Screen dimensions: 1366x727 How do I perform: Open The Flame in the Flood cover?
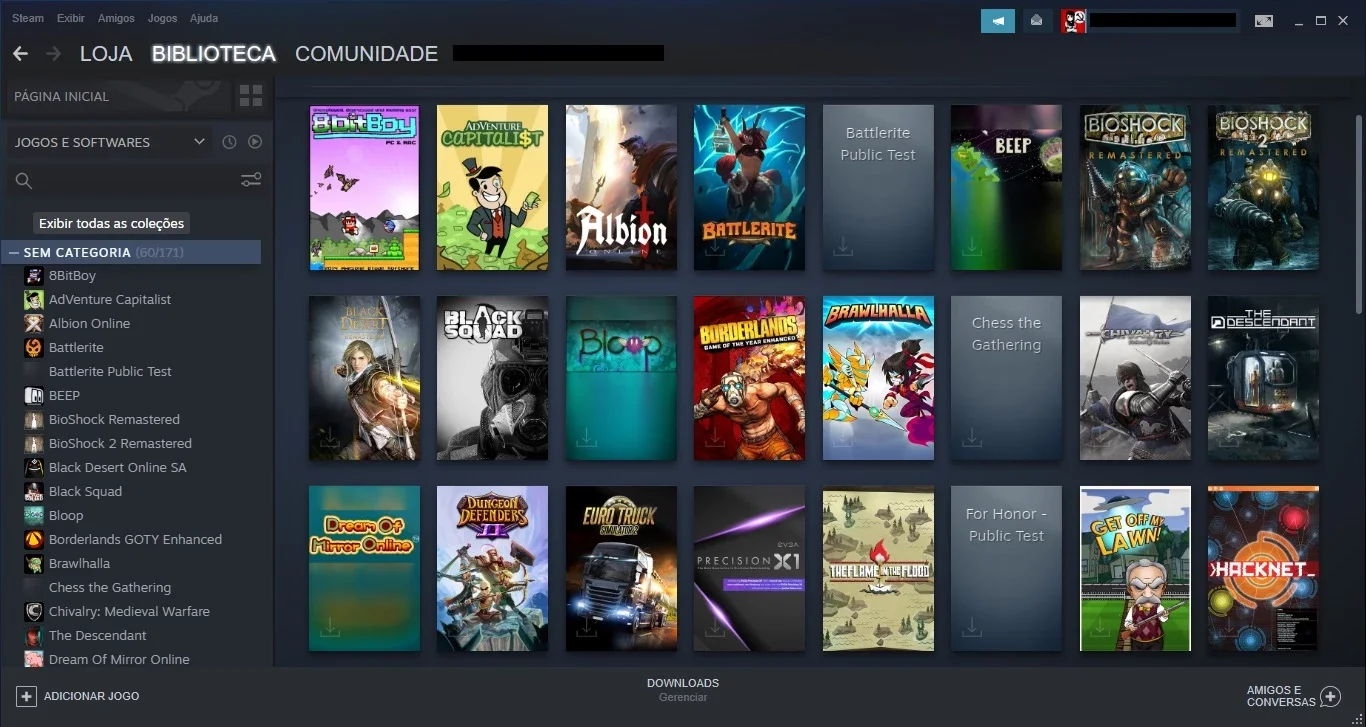pyautogui.click(x=878, y=569)
